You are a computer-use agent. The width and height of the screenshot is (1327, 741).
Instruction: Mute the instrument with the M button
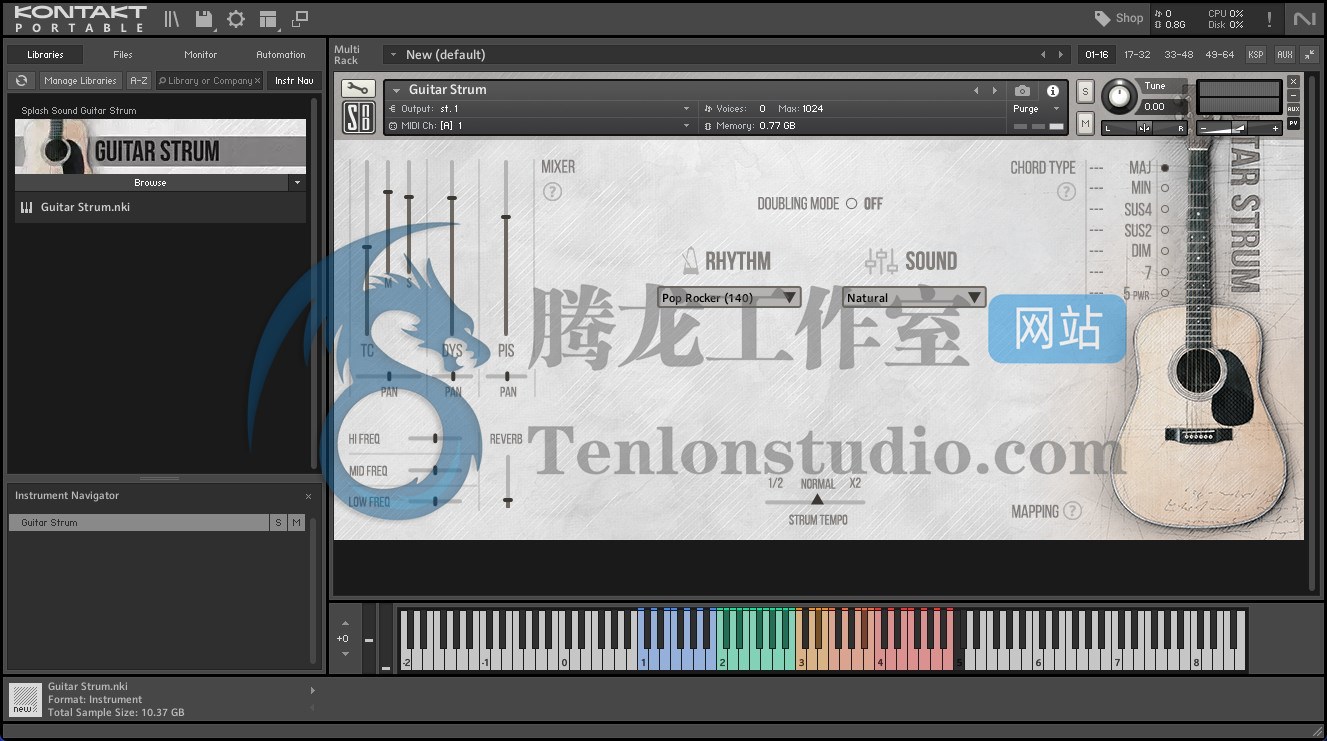click(1085, 123)
